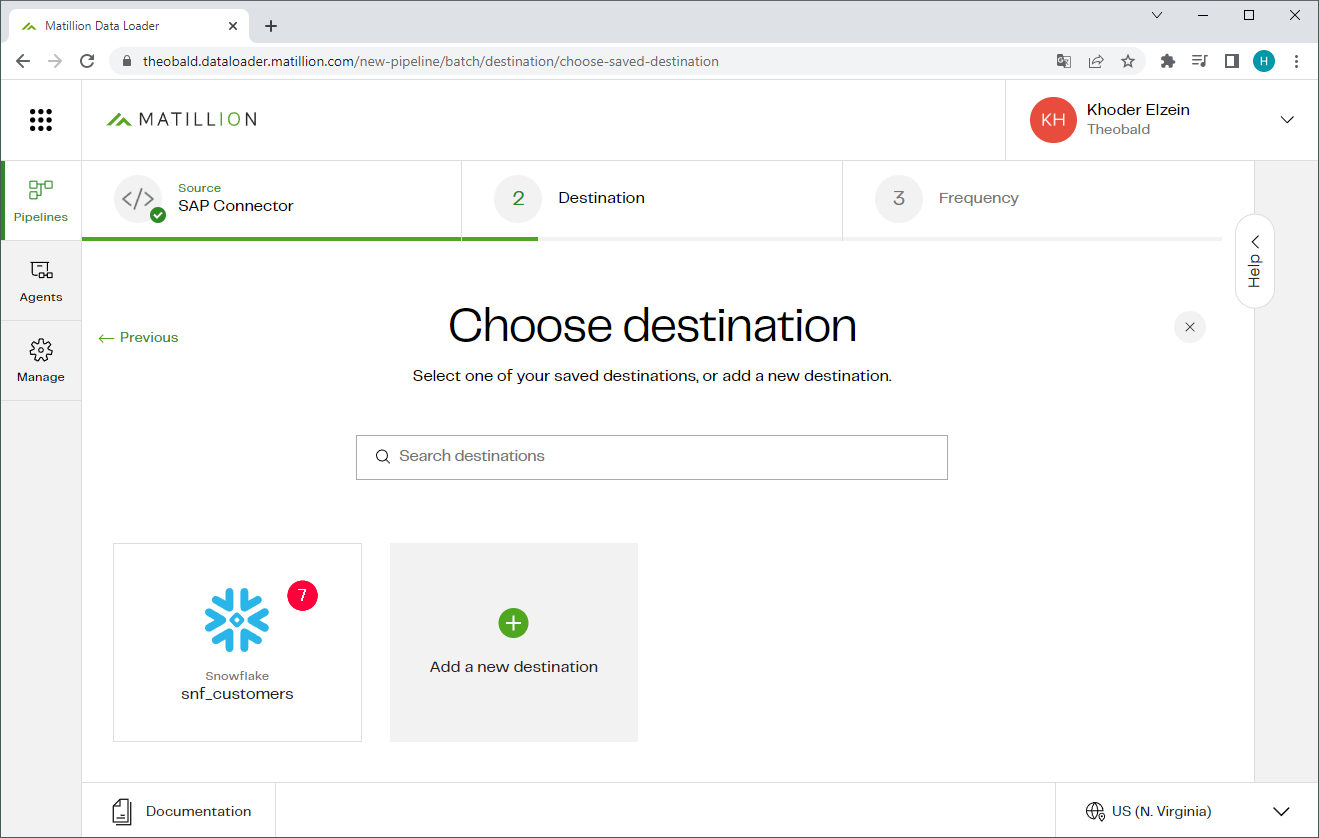This screenshot has height=838, width=1319.
Task: Click the KH user avatar
Action: (x=1053, y=120)
